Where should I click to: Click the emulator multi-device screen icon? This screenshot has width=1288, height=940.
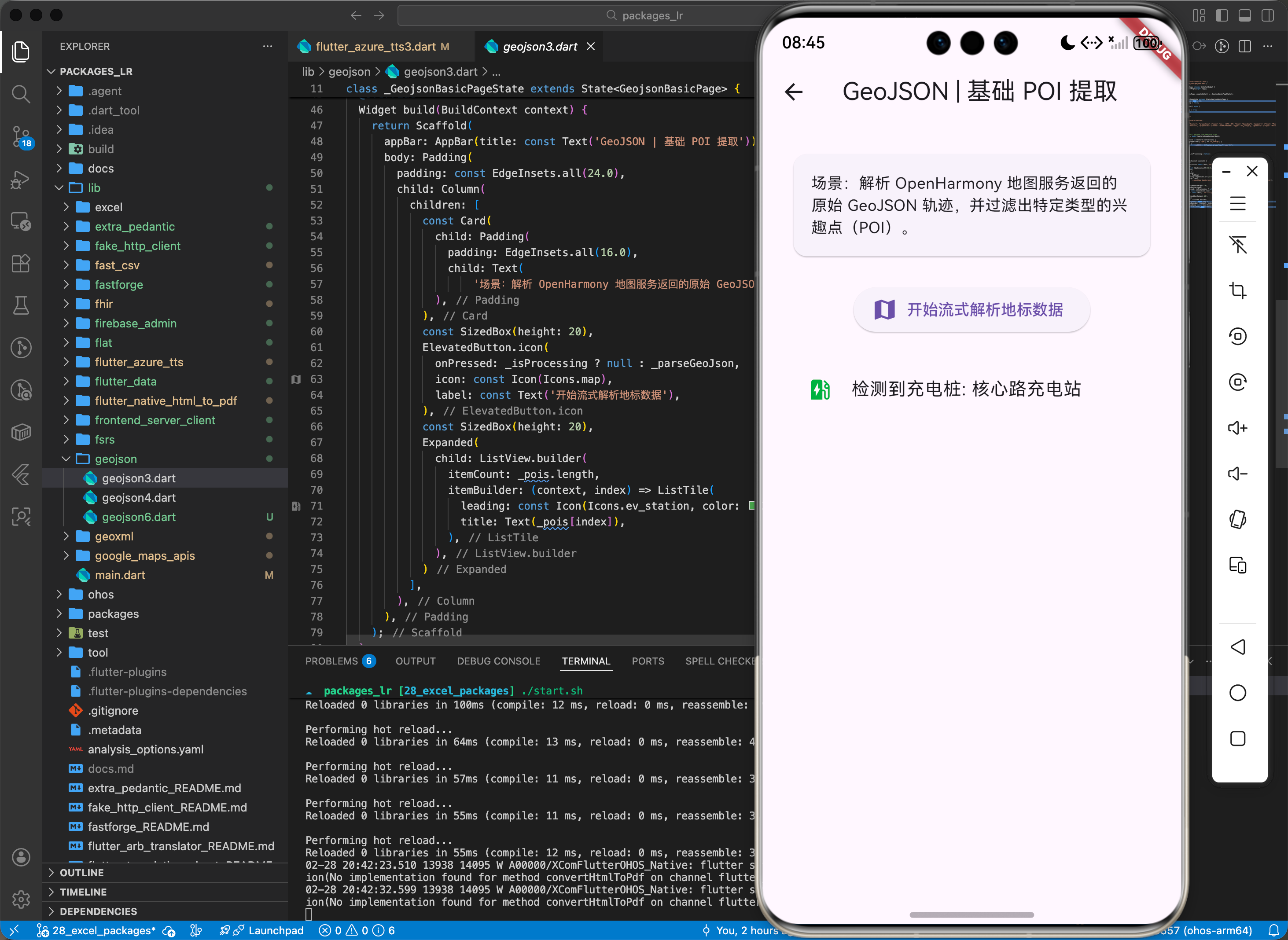point(1238,565)
